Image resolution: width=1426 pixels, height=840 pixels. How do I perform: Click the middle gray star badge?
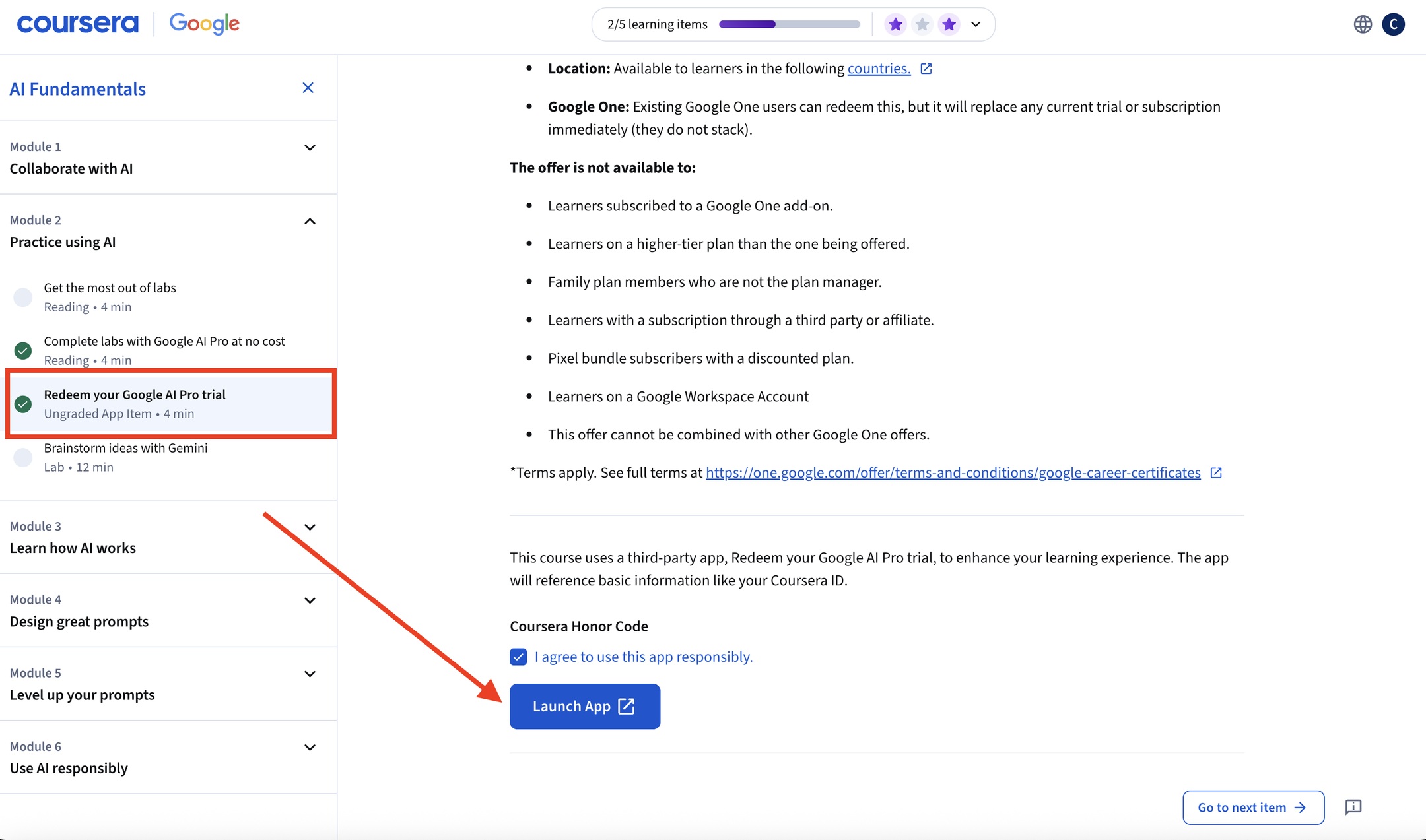[922, 24]
